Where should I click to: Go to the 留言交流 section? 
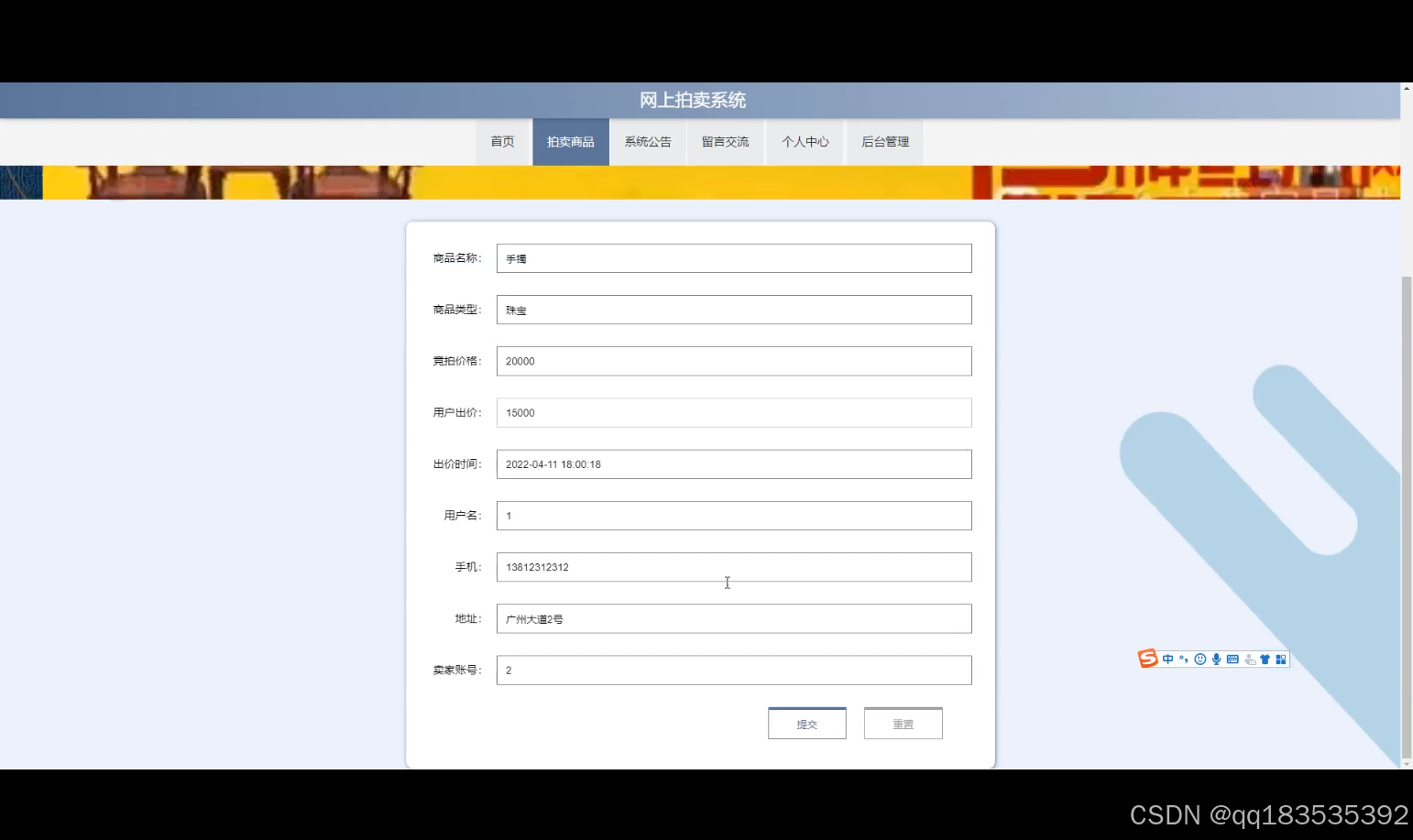click(725, 142)
